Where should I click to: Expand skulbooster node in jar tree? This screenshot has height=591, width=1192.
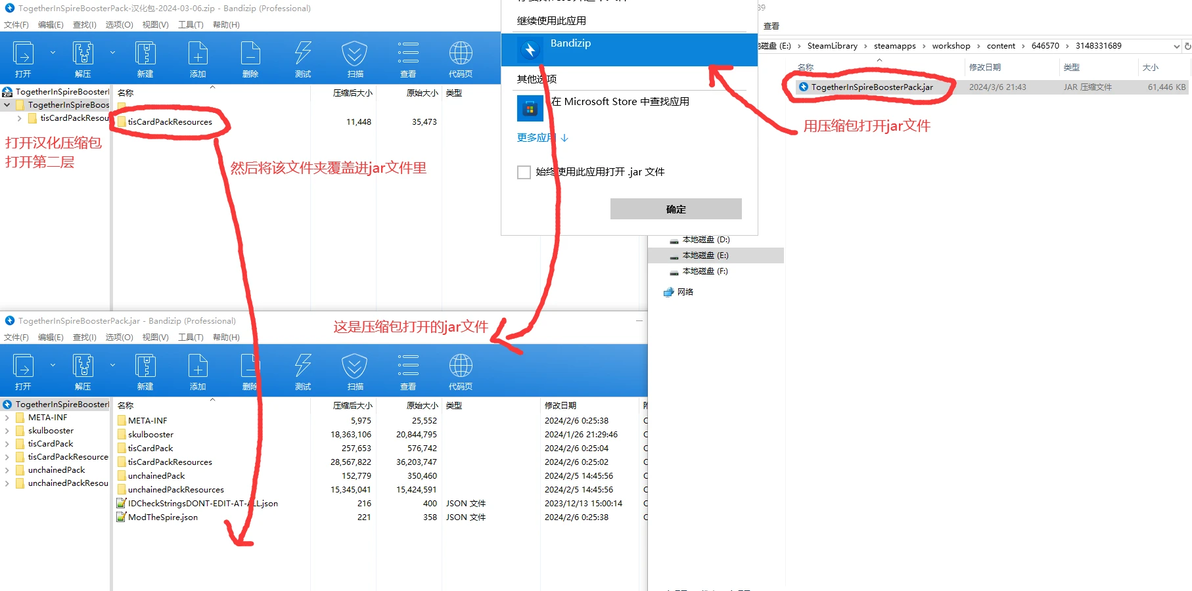click(7, 431)
